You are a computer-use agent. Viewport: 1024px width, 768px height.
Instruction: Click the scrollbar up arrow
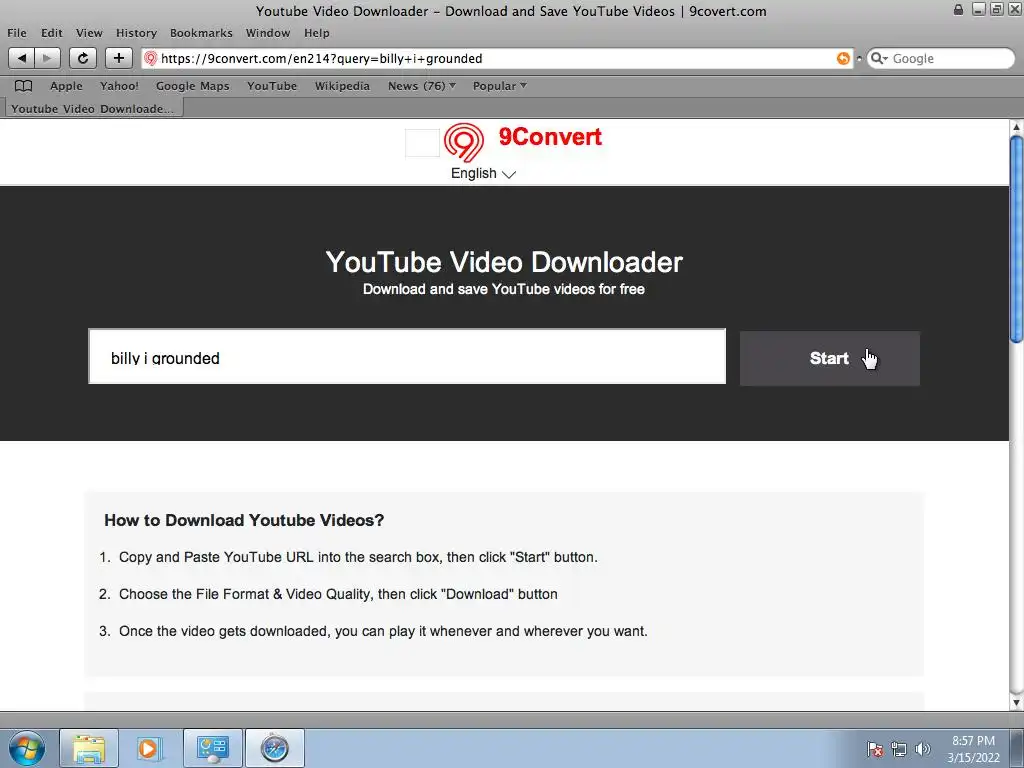(x=1016, y=126)
